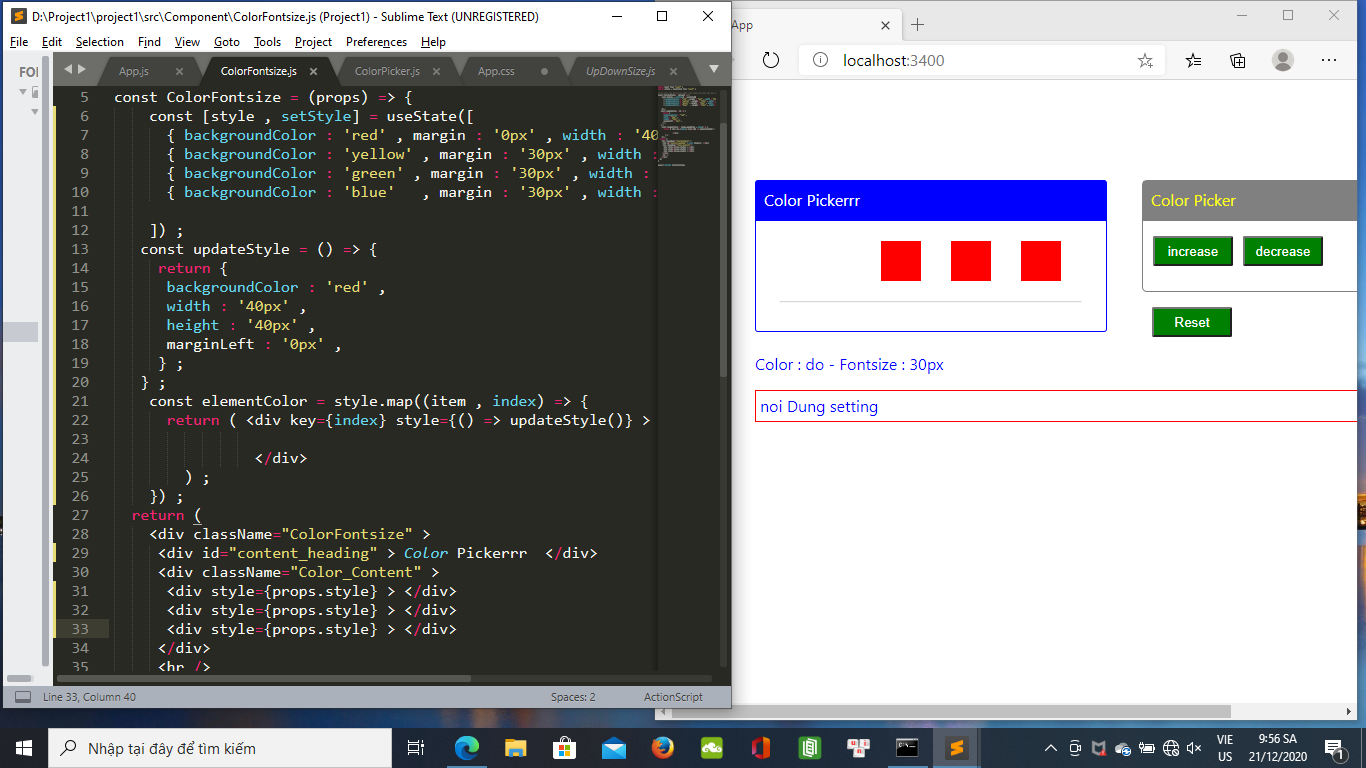
Task: Click the browser refresh icon
Action: coord(770,60)
